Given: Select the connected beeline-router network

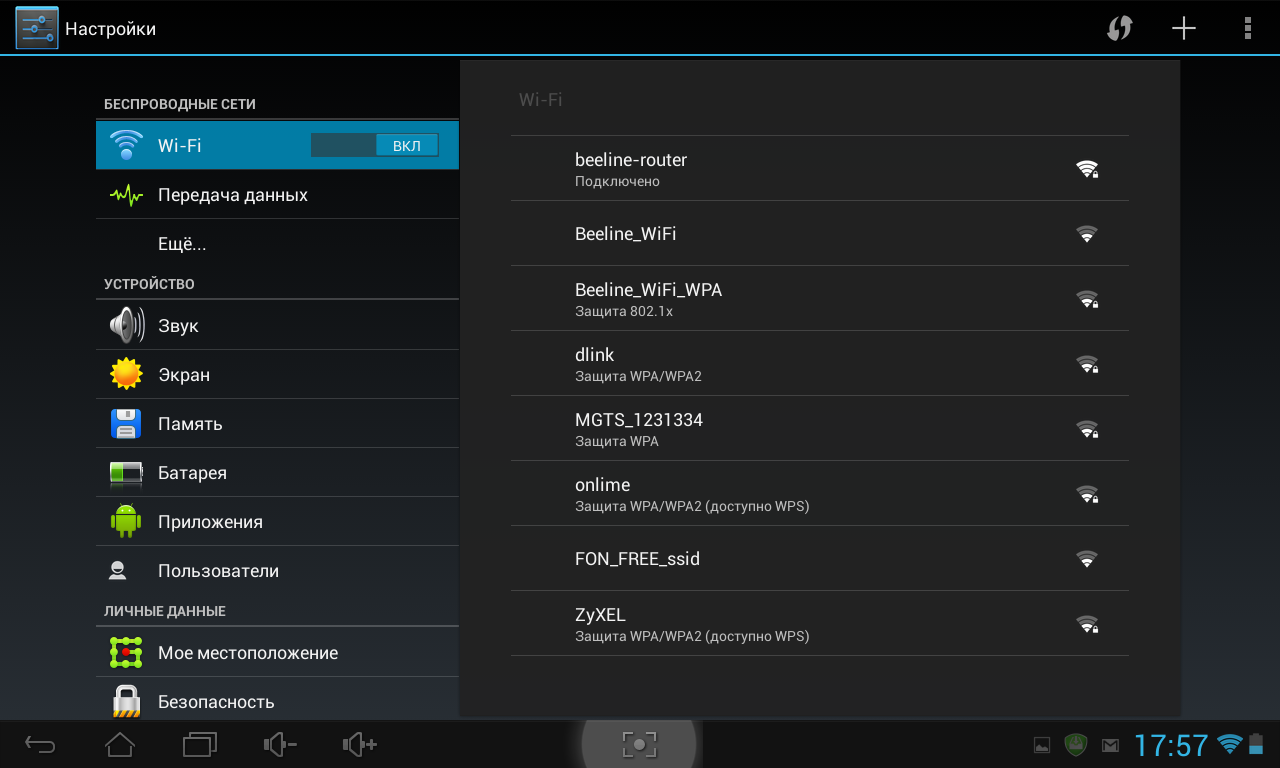Looking at the screenshot, I should [x=819, y=169].
